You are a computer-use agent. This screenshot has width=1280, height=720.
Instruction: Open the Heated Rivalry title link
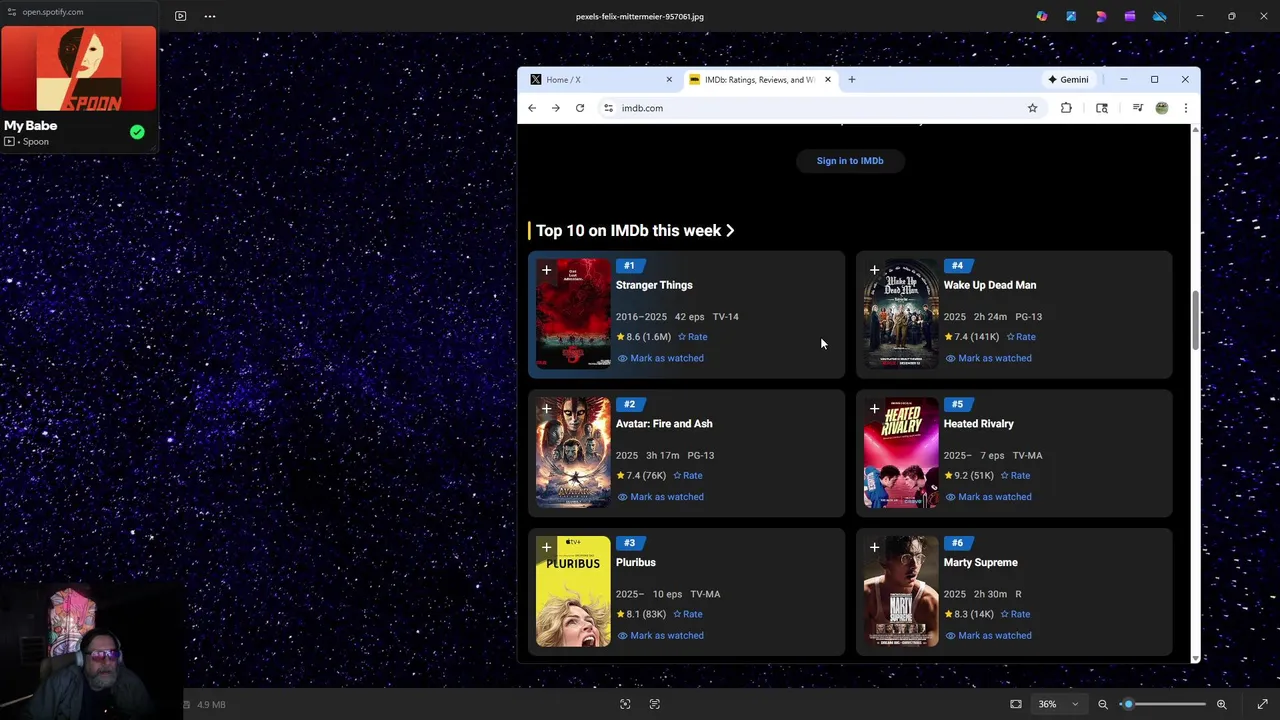pos(979,424)
